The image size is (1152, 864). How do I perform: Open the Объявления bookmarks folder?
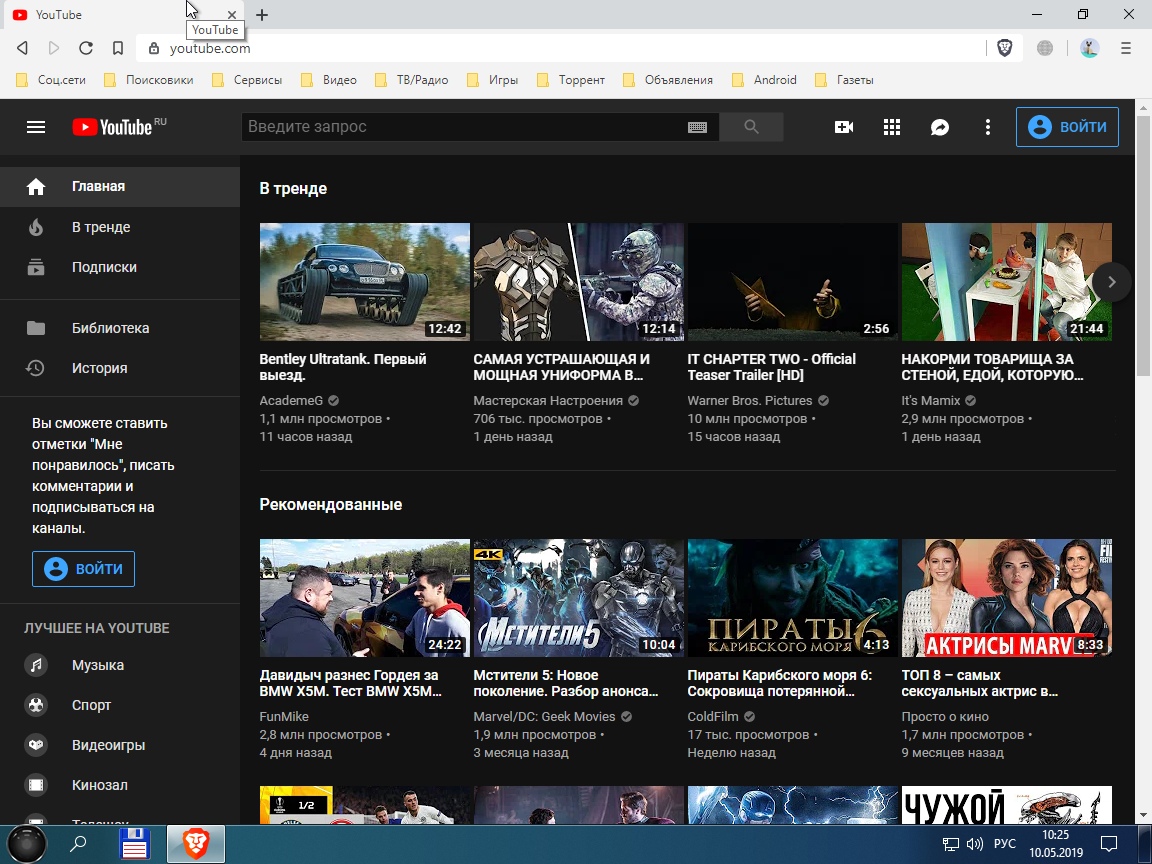point(668,80)
